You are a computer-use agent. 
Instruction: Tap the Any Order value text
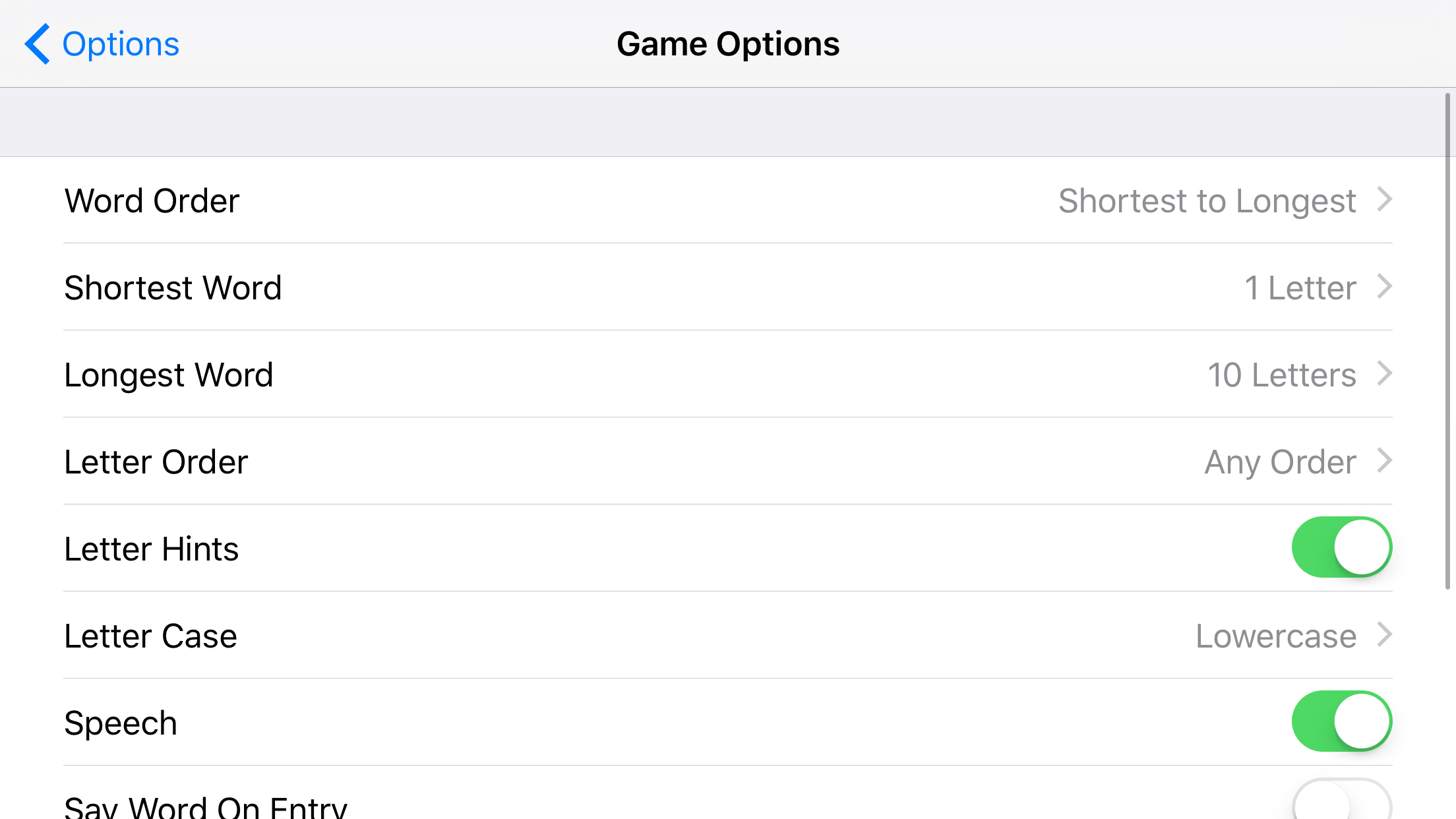point(1280,462)
